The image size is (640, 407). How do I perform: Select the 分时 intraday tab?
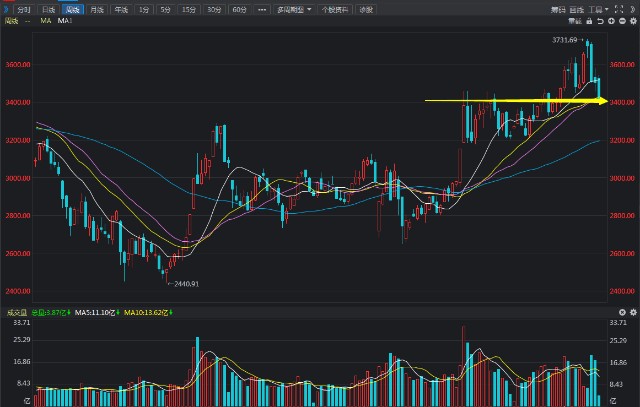(24, 9)
